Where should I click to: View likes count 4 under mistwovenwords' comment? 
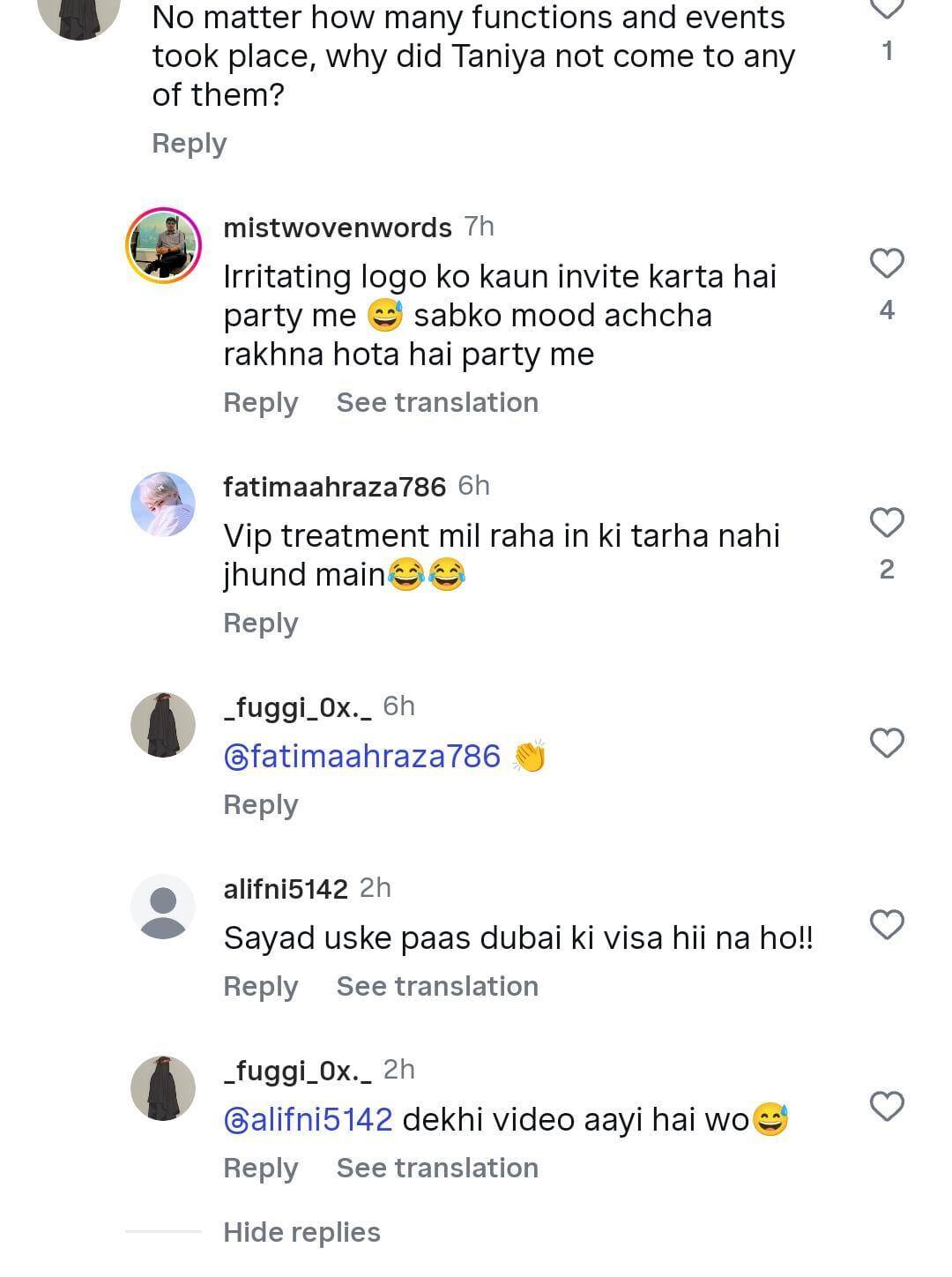coord(888,310)
